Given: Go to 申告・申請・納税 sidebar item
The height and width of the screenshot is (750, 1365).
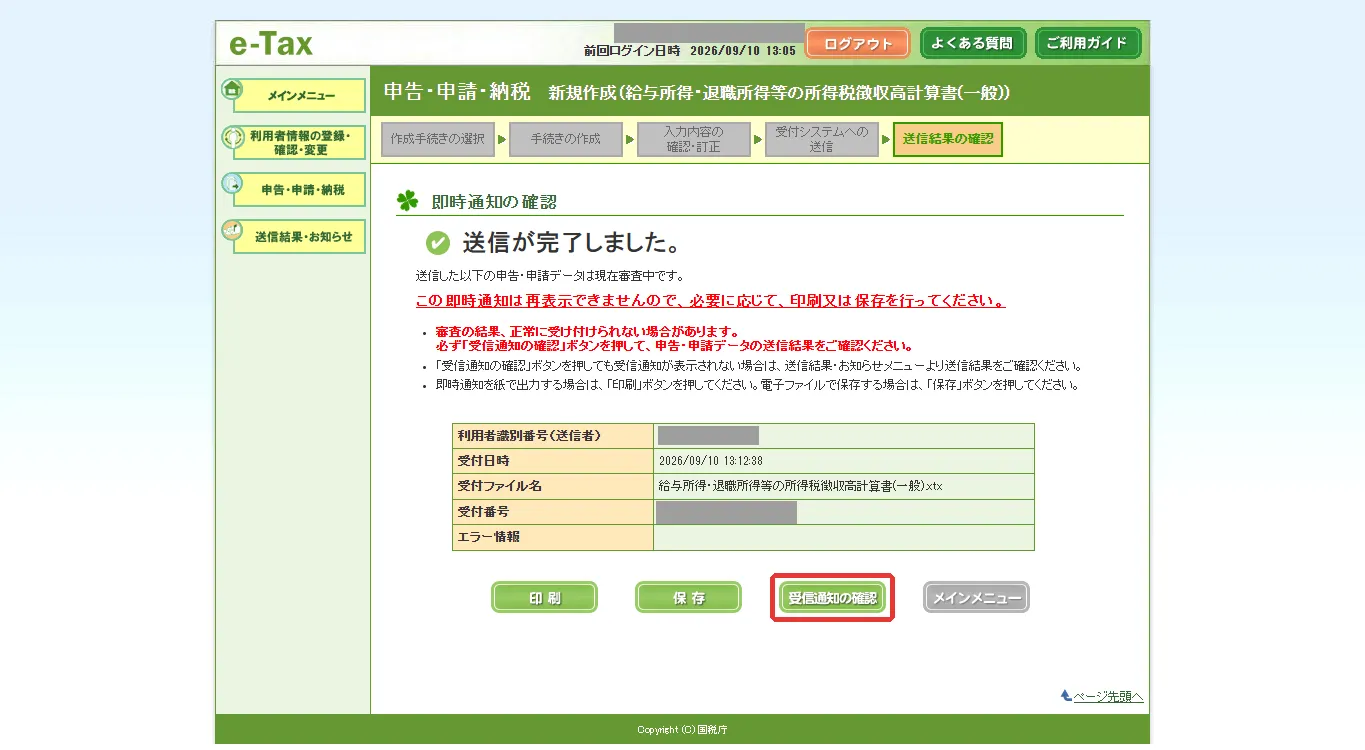Looking at the screenshot, I should point(300,190).
